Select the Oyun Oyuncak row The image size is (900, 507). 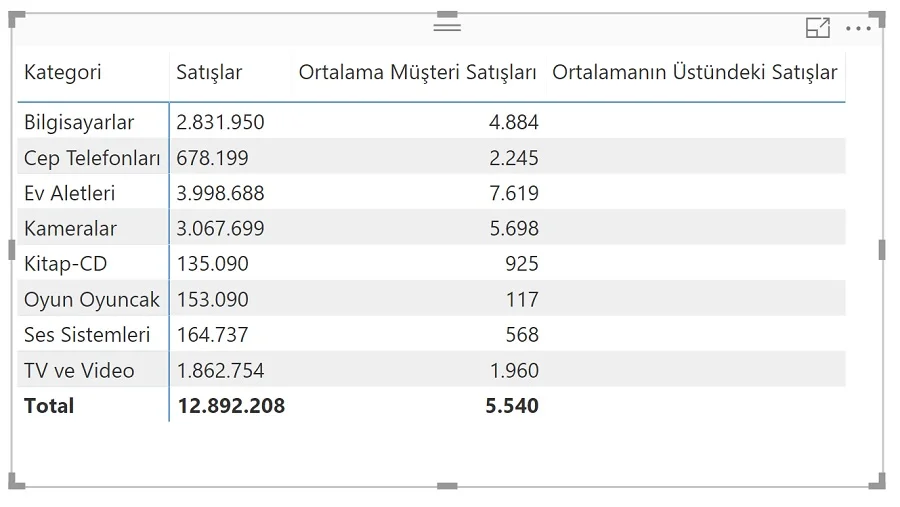point(431,299)
